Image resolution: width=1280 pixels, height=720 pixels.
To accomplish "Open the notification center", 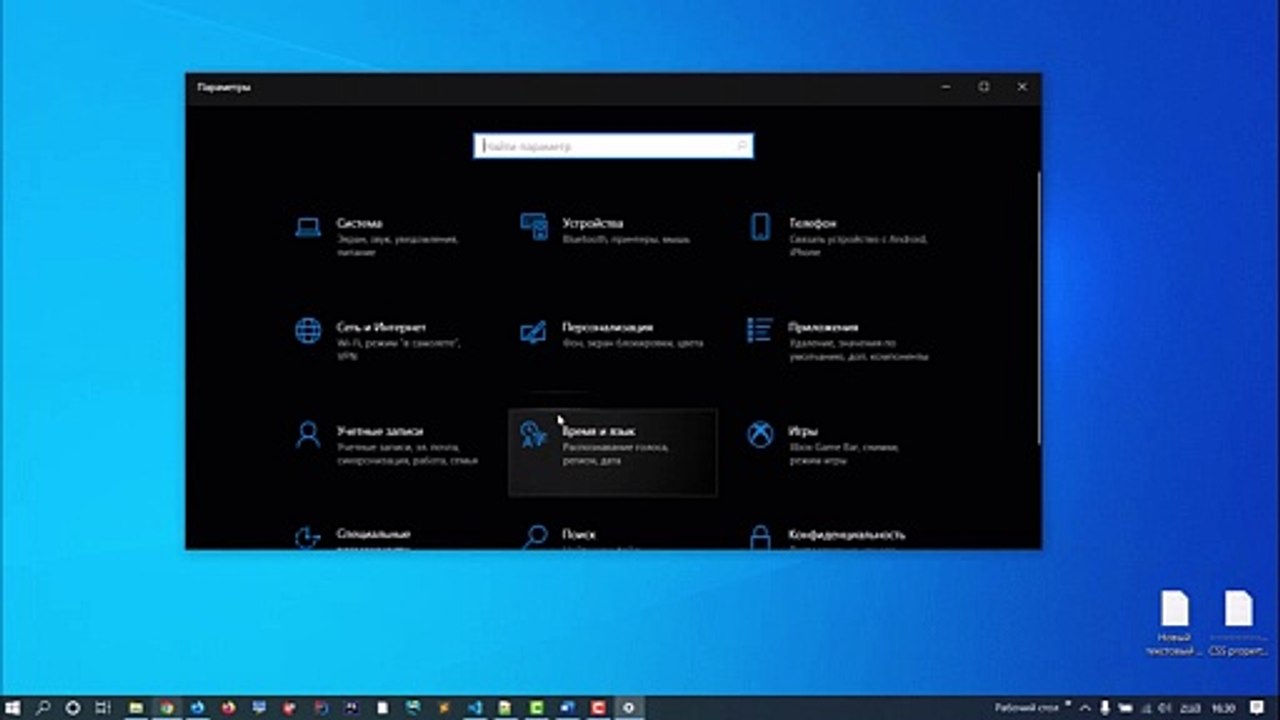I will point(1259,708).
